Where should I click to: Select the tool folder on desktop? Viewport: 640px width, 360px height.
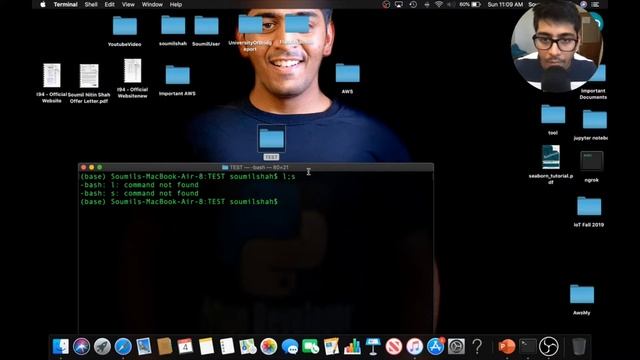tap(553, 114)
